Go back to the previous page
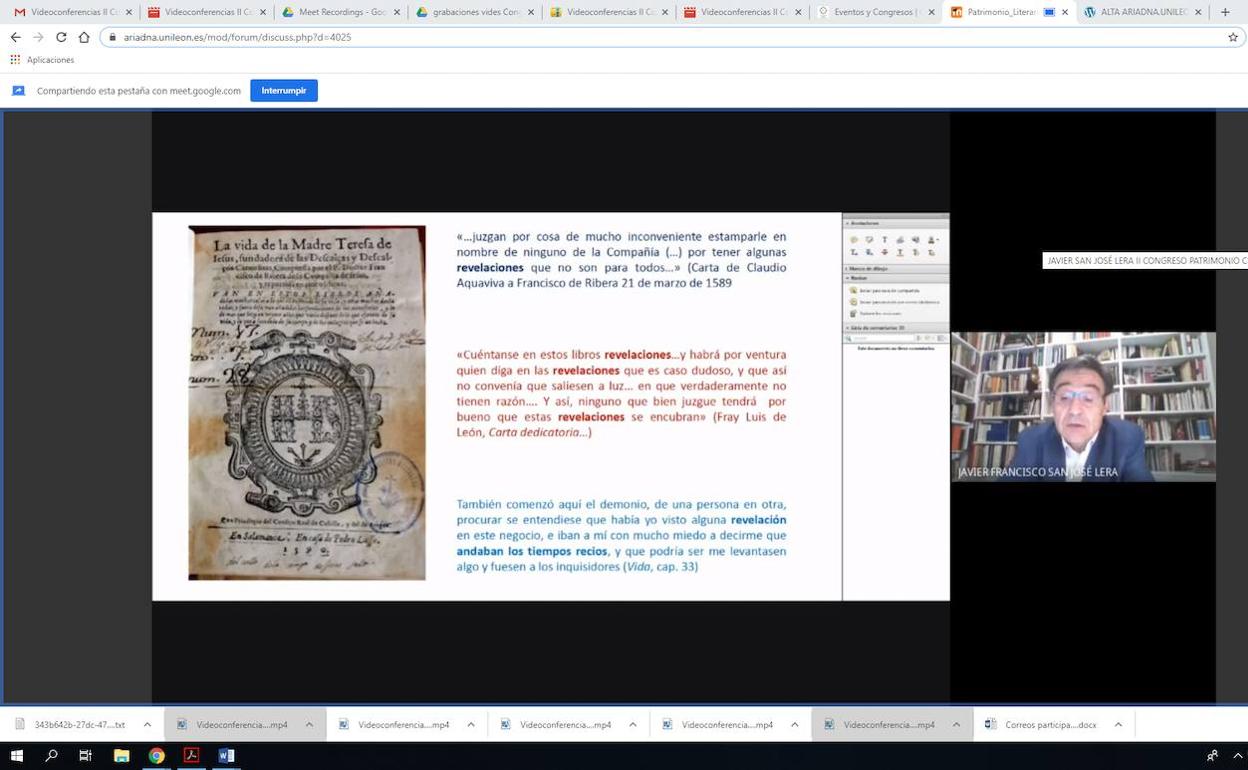1248x770 pixels. [15, 37]
